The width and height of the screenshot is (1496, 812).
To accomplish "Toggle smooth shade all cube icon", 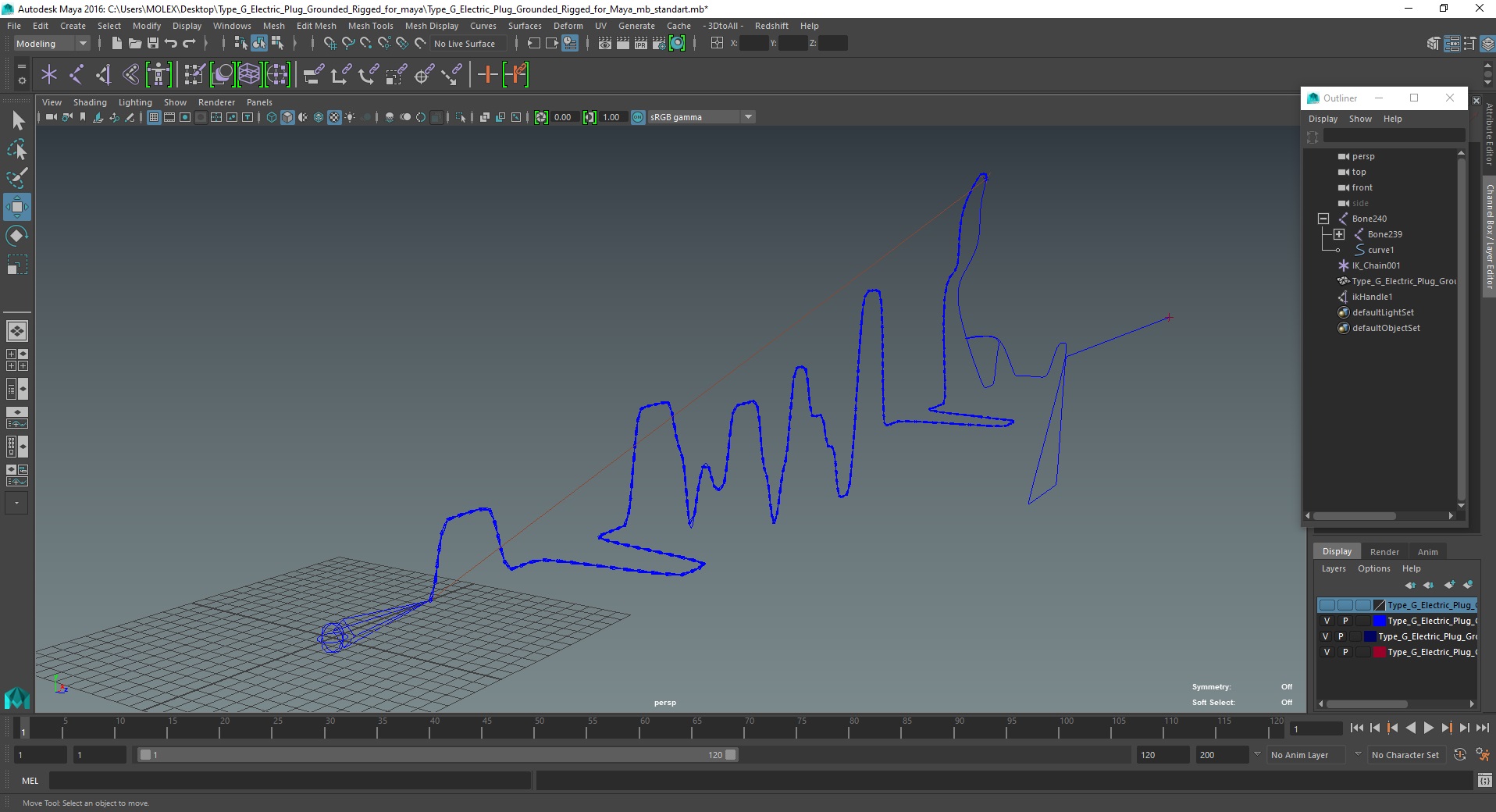I will [287, 117].
